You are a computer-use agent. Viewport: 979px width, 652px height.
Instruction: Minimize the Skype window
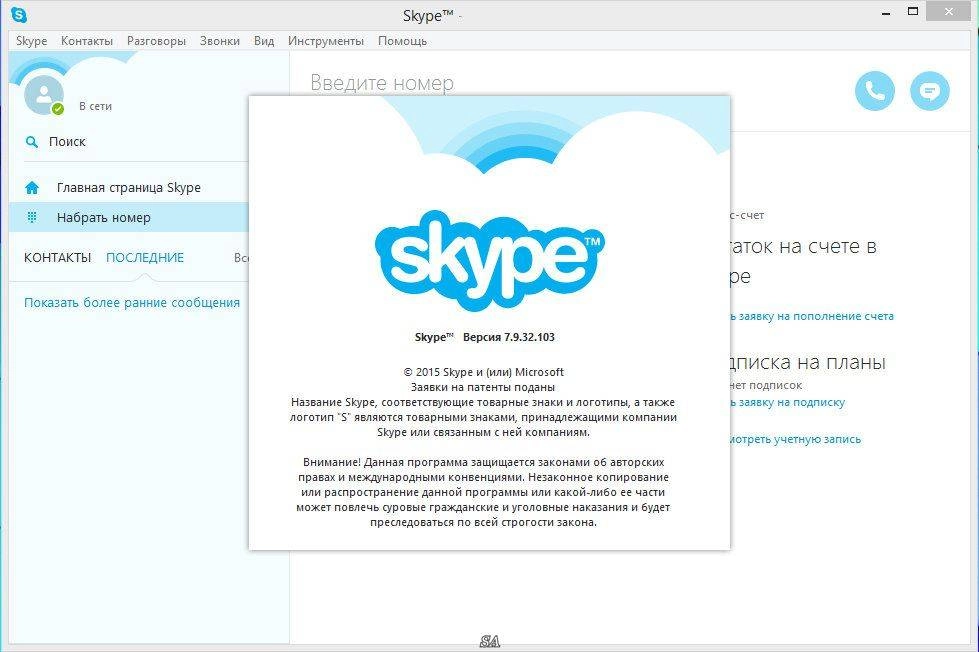[x=885, y=12]
